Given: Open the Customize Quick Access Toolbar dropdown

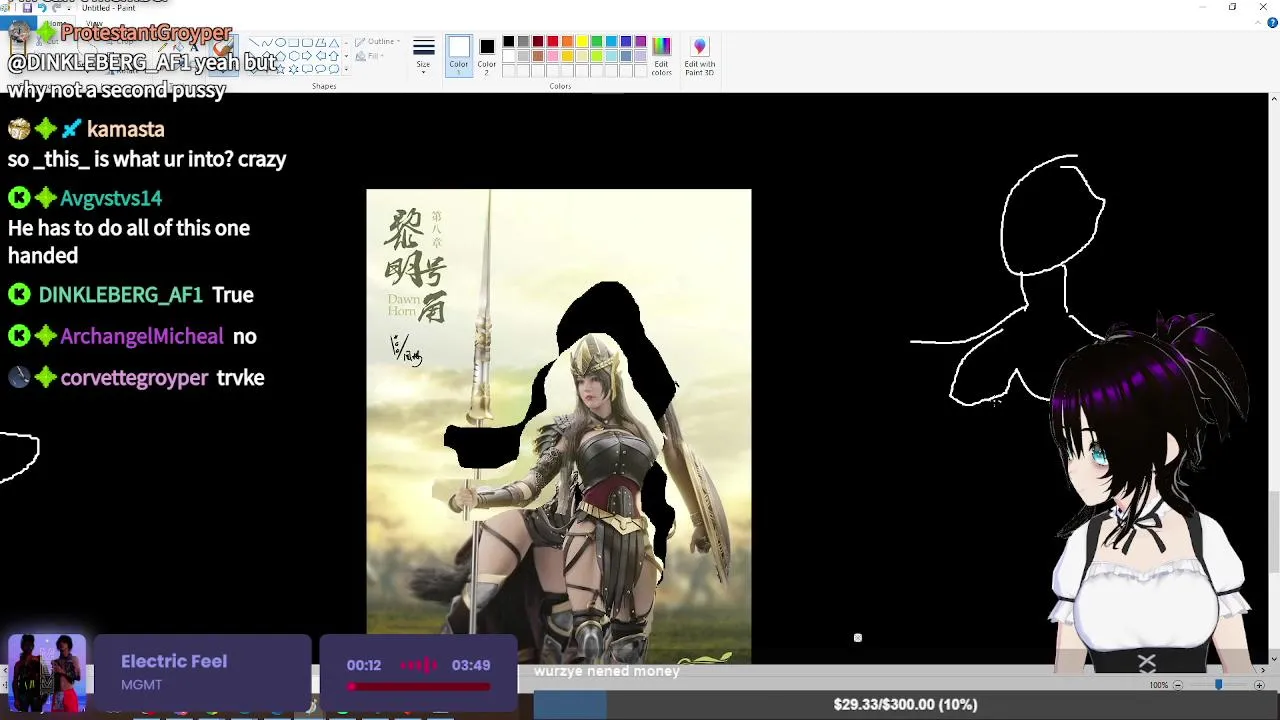Looking at the screenshot, I should pos(69,9).
